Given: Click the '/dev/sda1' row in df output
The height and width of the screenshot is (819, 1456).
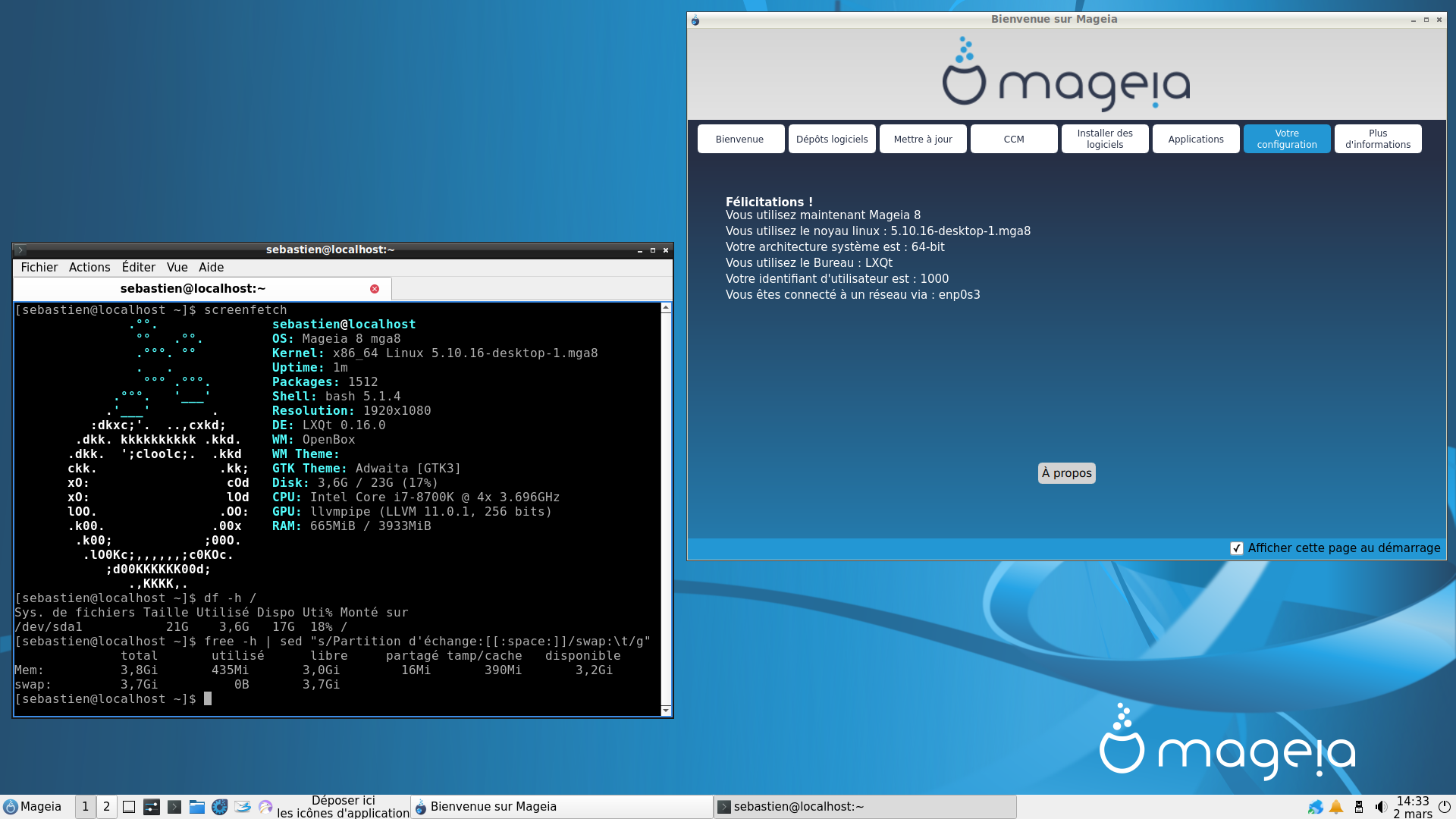Looking at the screenshot, I should point(181,627).
